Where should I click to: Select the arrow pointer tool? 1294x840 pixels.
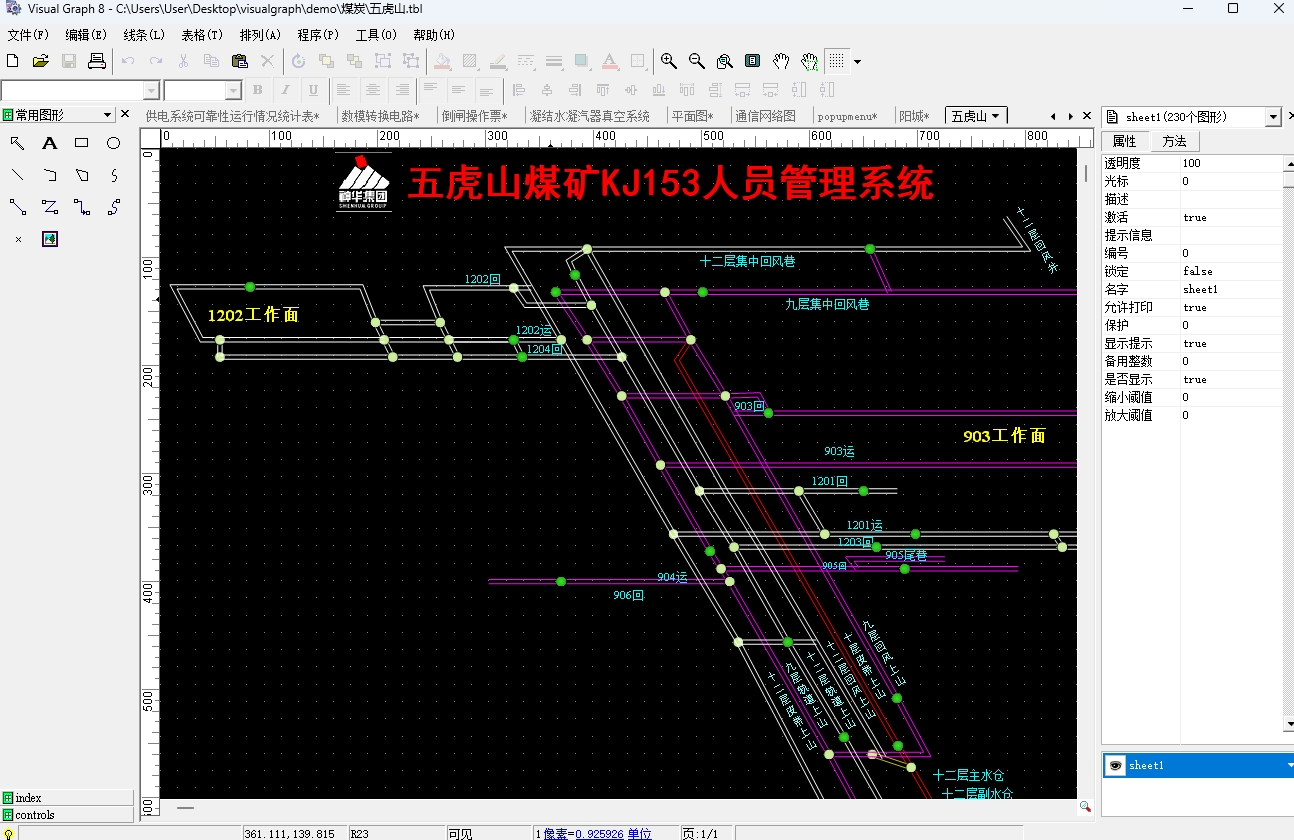(x=18, y=143)
